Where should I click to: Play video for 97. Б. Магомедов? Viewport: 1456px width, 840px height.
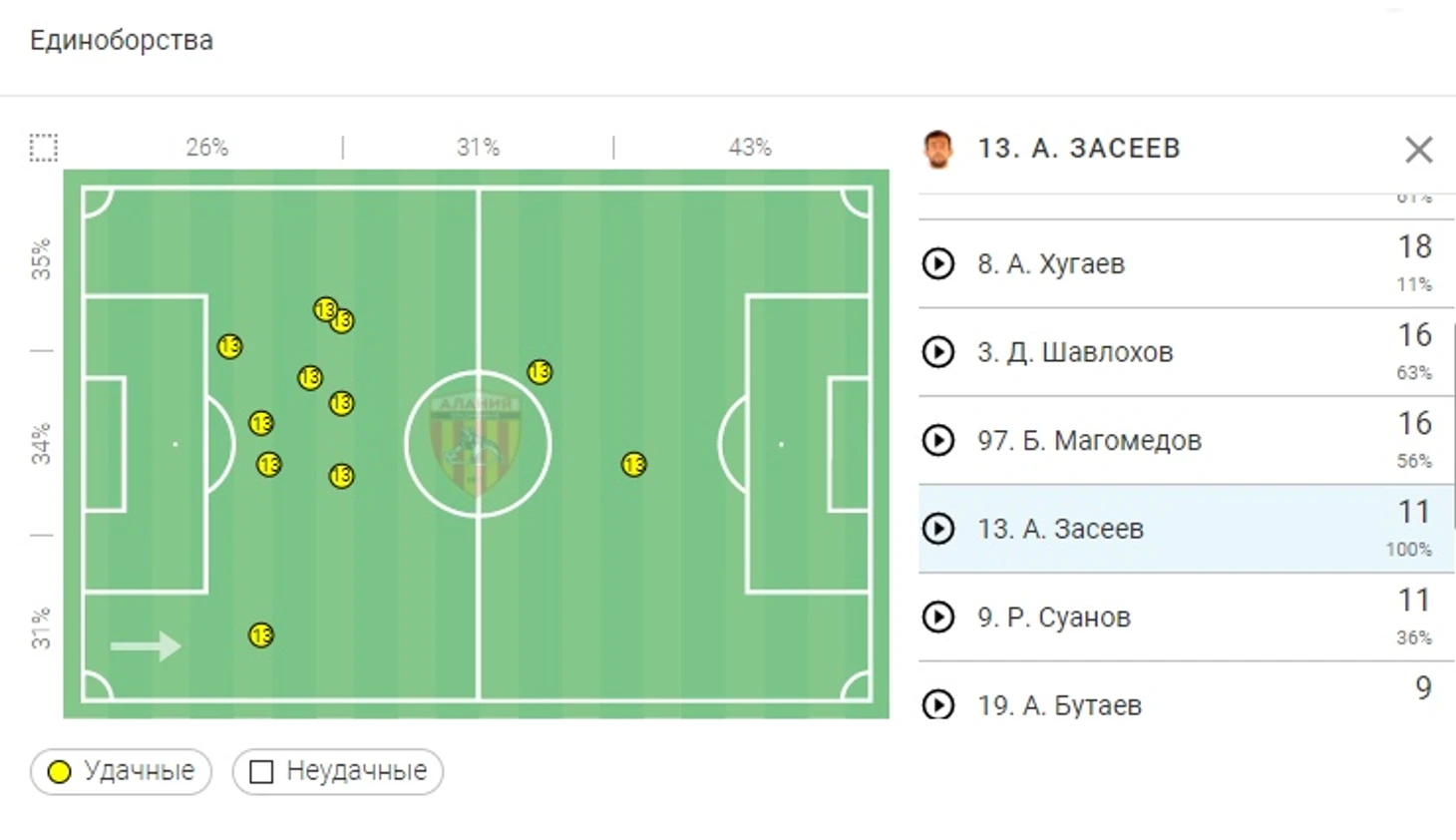[937, 440]
